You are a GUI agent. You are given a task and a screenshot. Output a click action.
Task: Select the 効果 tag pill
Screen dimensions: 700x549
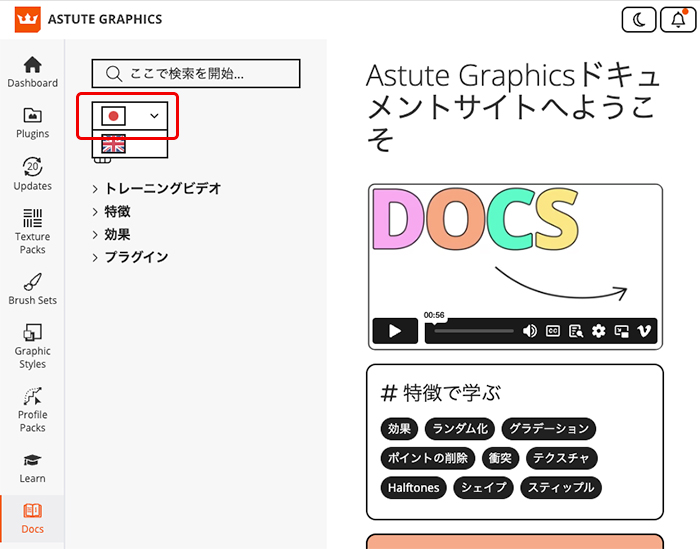tap(399, 429)
